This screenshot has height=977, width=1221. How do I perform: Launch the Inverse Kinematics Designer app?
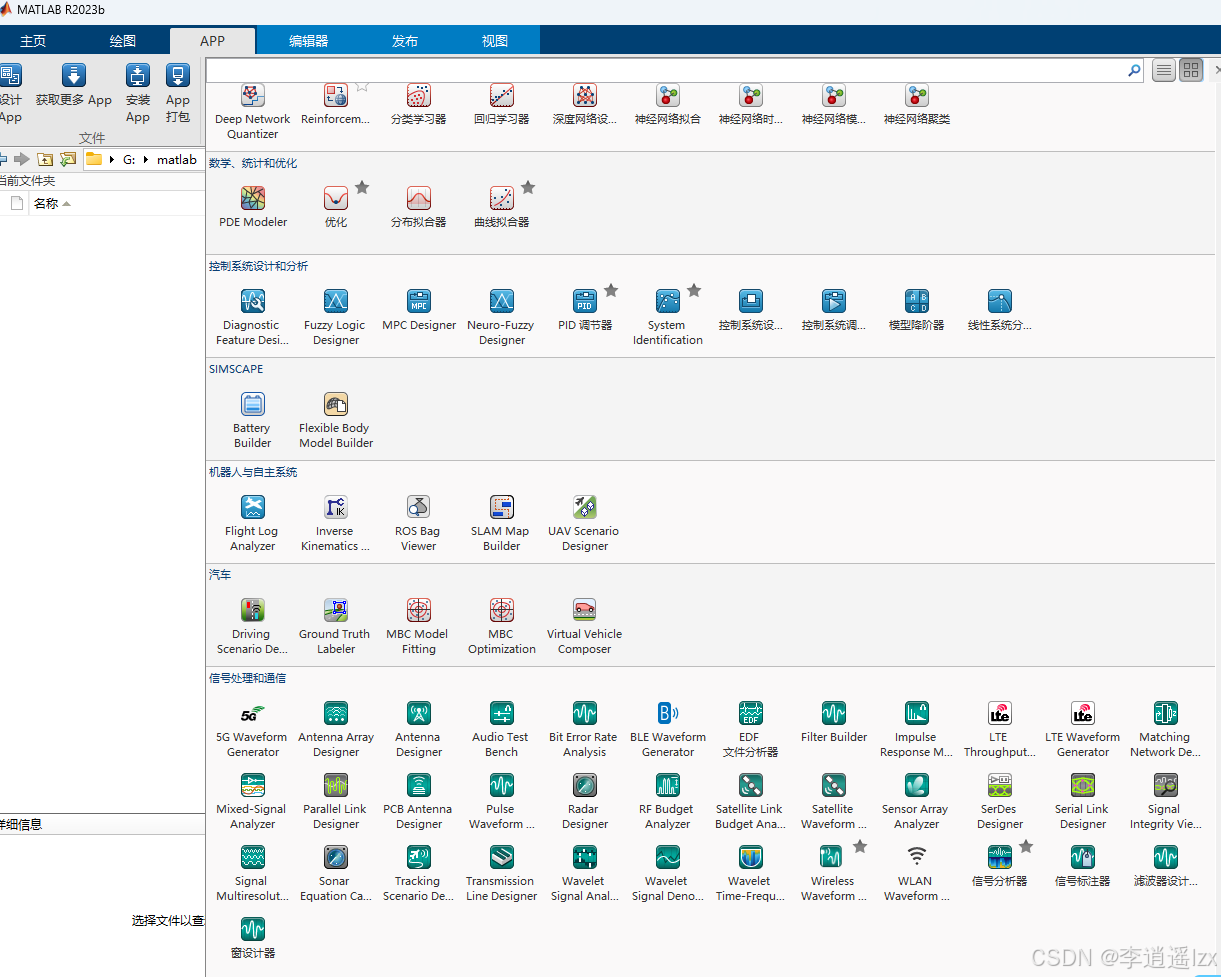336,523
